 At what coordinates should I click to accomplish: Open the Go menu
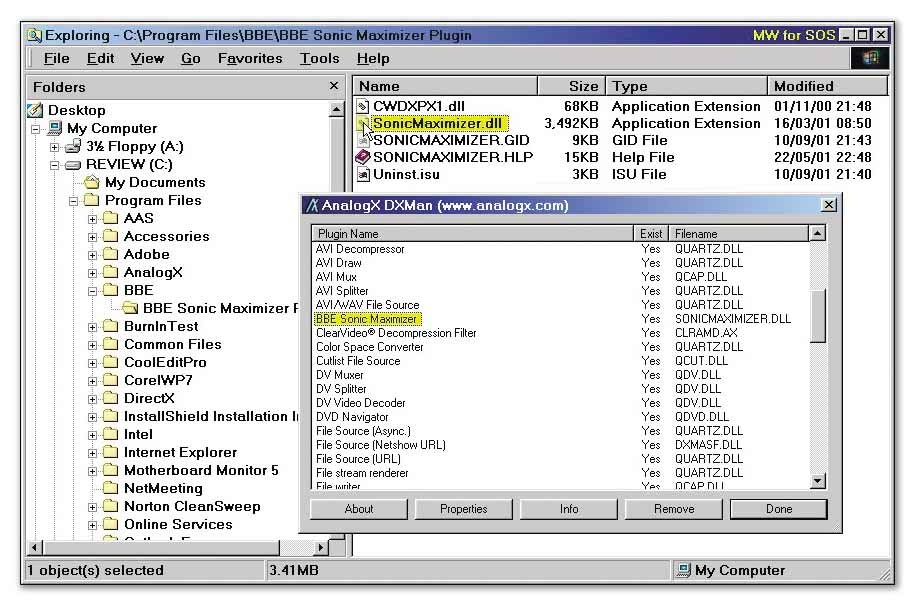coord(191,58)
